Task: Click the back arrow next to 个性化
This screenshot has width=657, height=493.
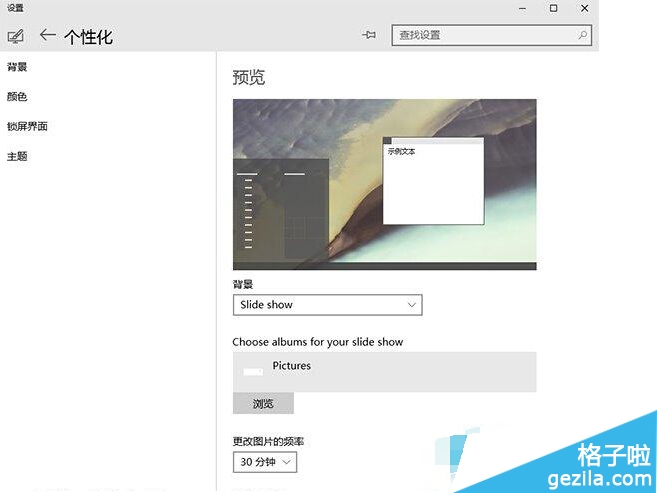Action: tap(48, 35)
